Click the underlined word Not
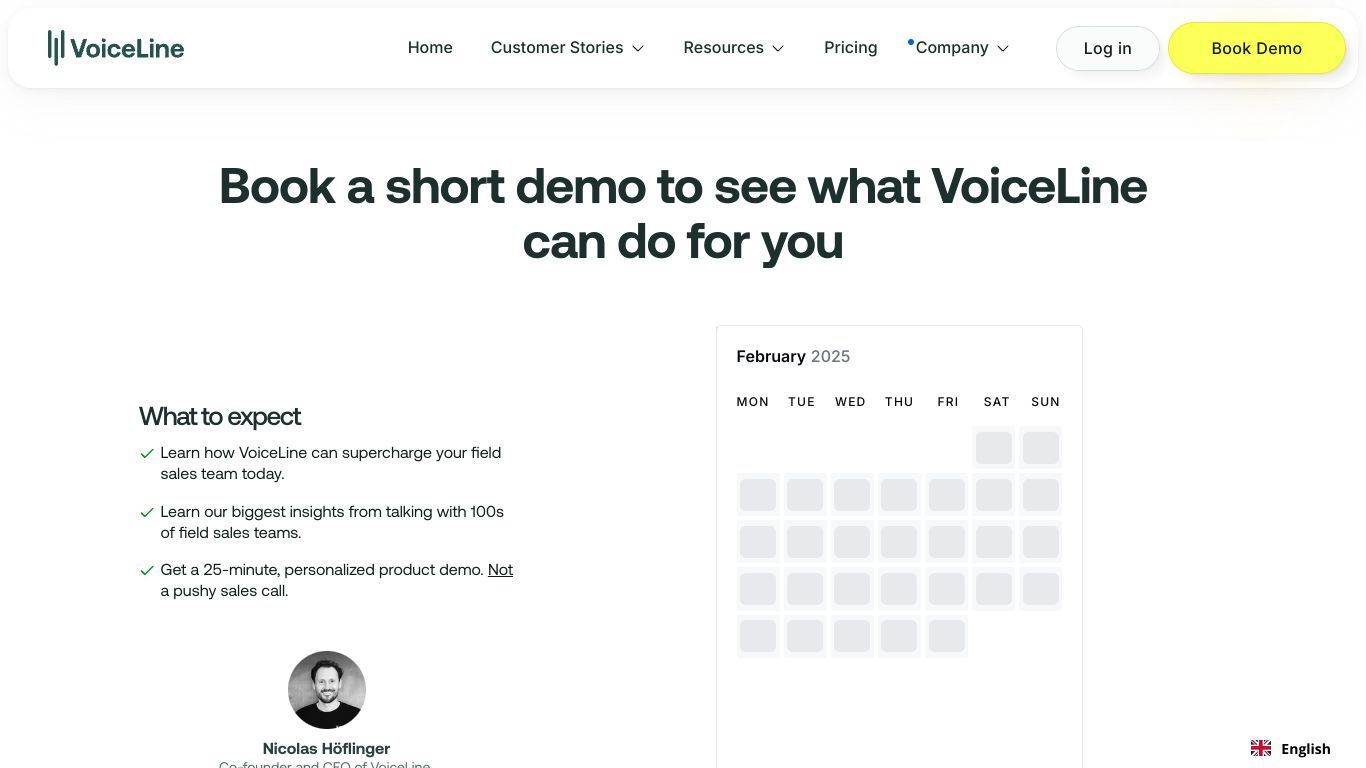Viewport: 1366px width, 768px height. 500,570
